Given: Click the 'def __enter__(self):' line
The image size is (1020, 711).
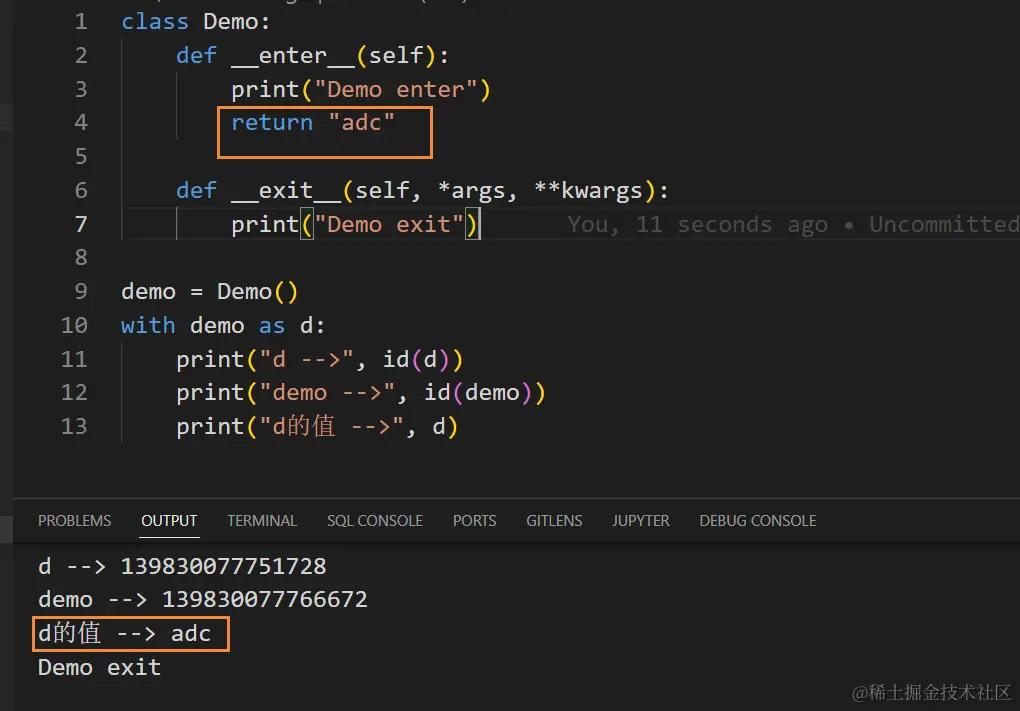Looking at the screenshot, I should [312, 56].
